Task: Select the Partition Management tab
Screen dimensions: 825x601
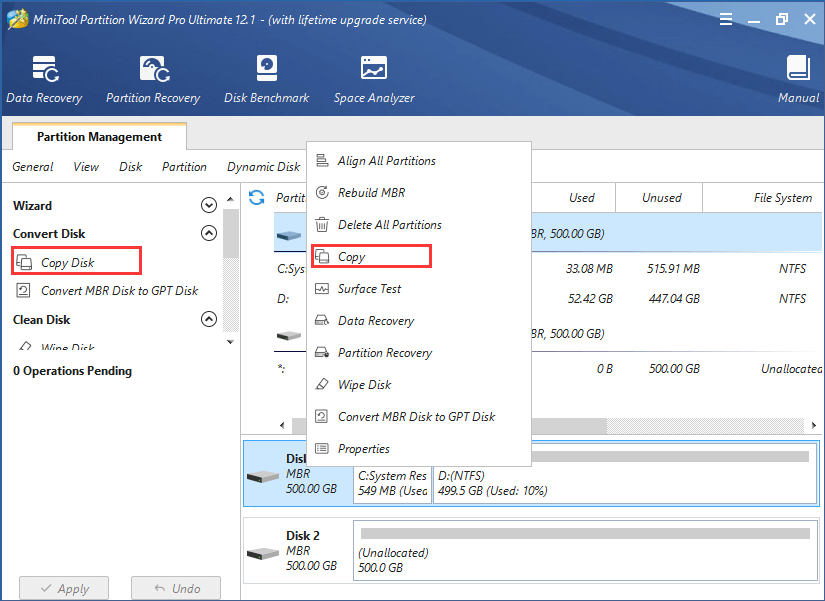Action: pyautogui.click(x=99, y=137)
